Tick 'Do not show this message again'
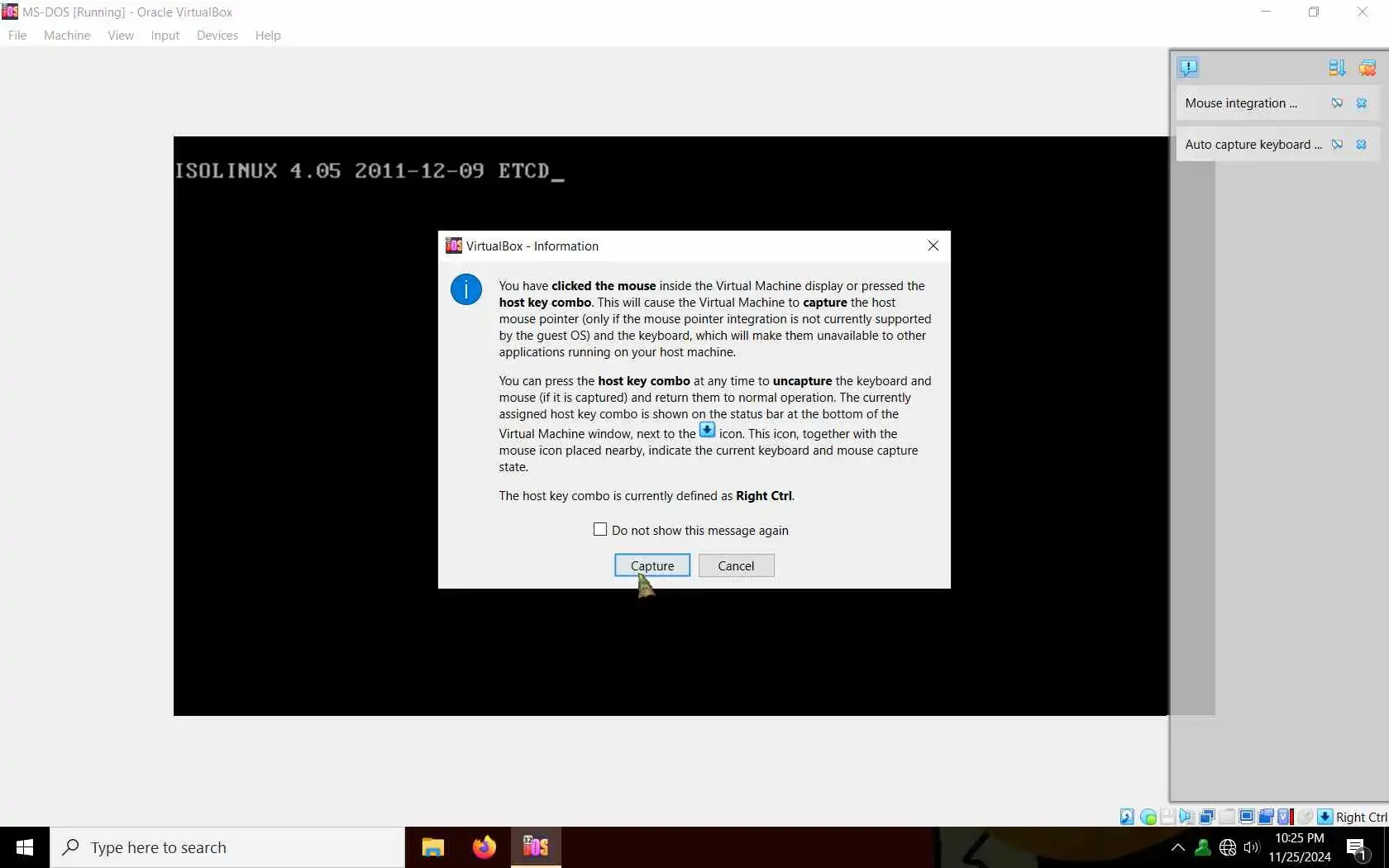This screenshot has width=1389, height=868. (x=600, y=530)
